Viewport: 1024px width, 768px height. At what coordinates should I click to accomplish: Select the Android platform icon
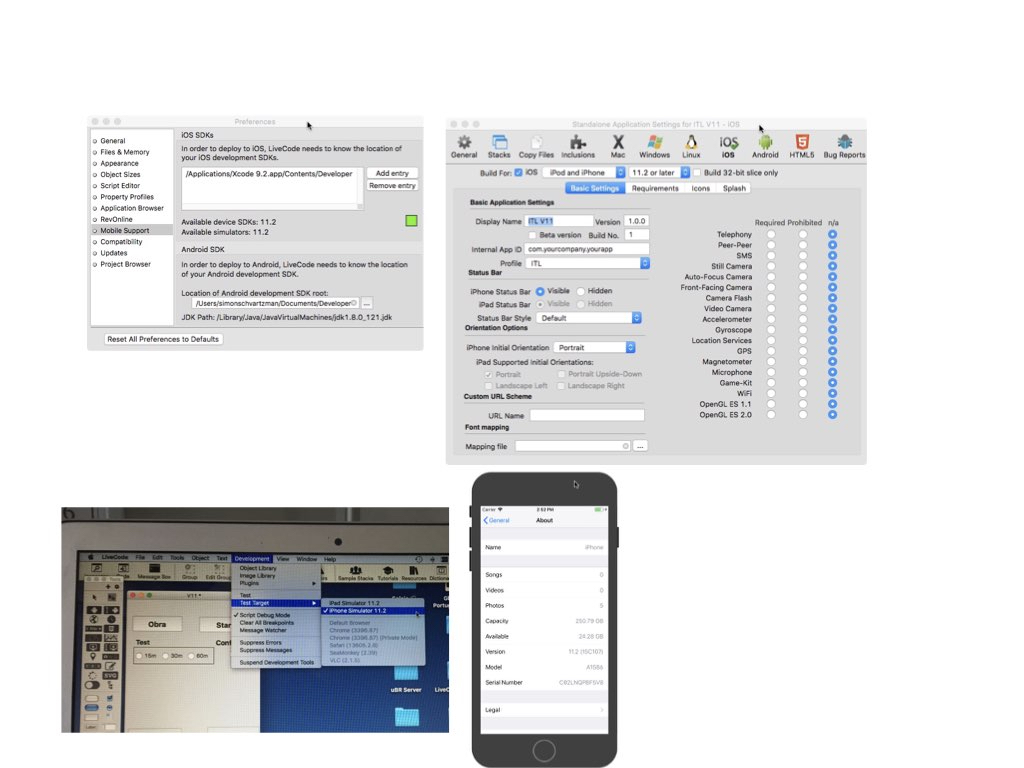pyautogui.click(x=765, y=146)
